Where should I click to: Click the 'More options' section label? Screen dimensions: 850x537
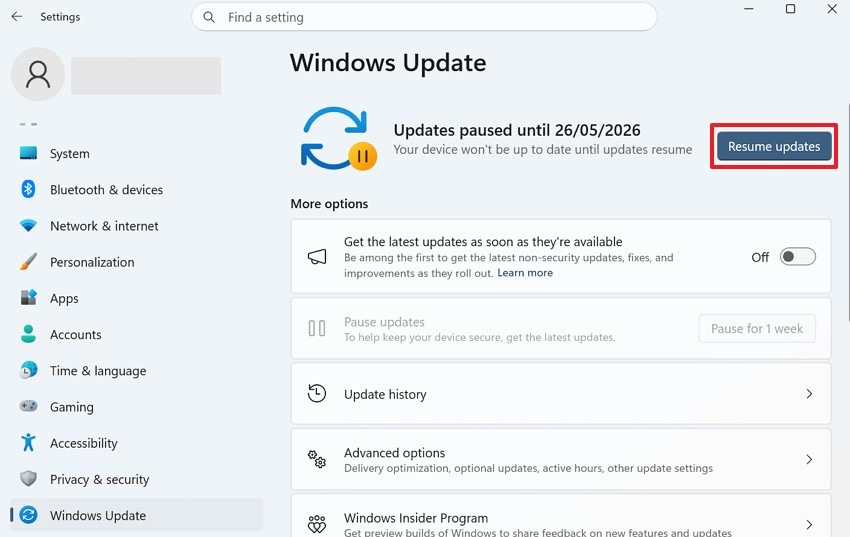[x=329, y=204]
